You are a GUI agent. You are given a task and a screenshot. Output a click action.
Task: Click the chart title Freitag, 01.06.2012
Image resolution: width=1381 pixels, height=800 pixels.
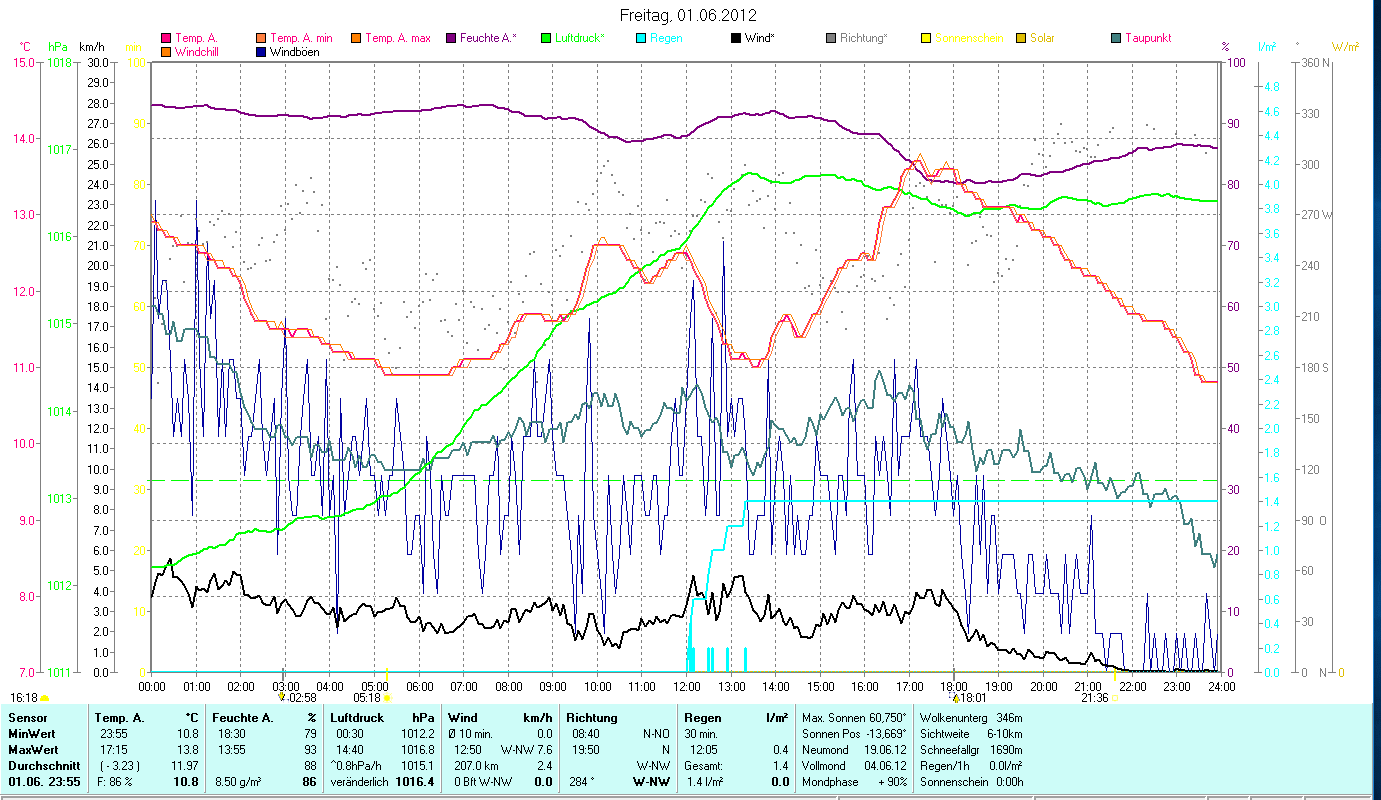pos(690,15)
